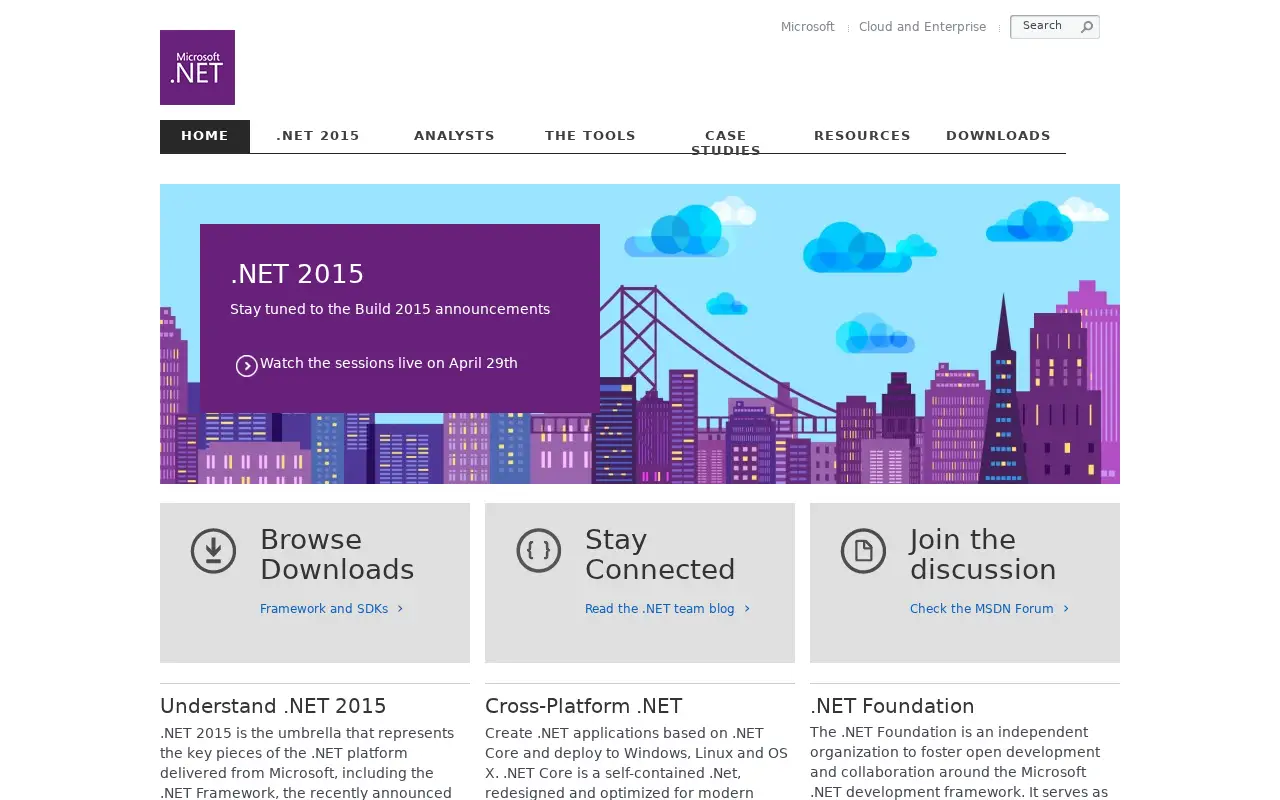Open the HOME navigation tab
This screenshot has width=1280, height=800.
click(205, 136)
